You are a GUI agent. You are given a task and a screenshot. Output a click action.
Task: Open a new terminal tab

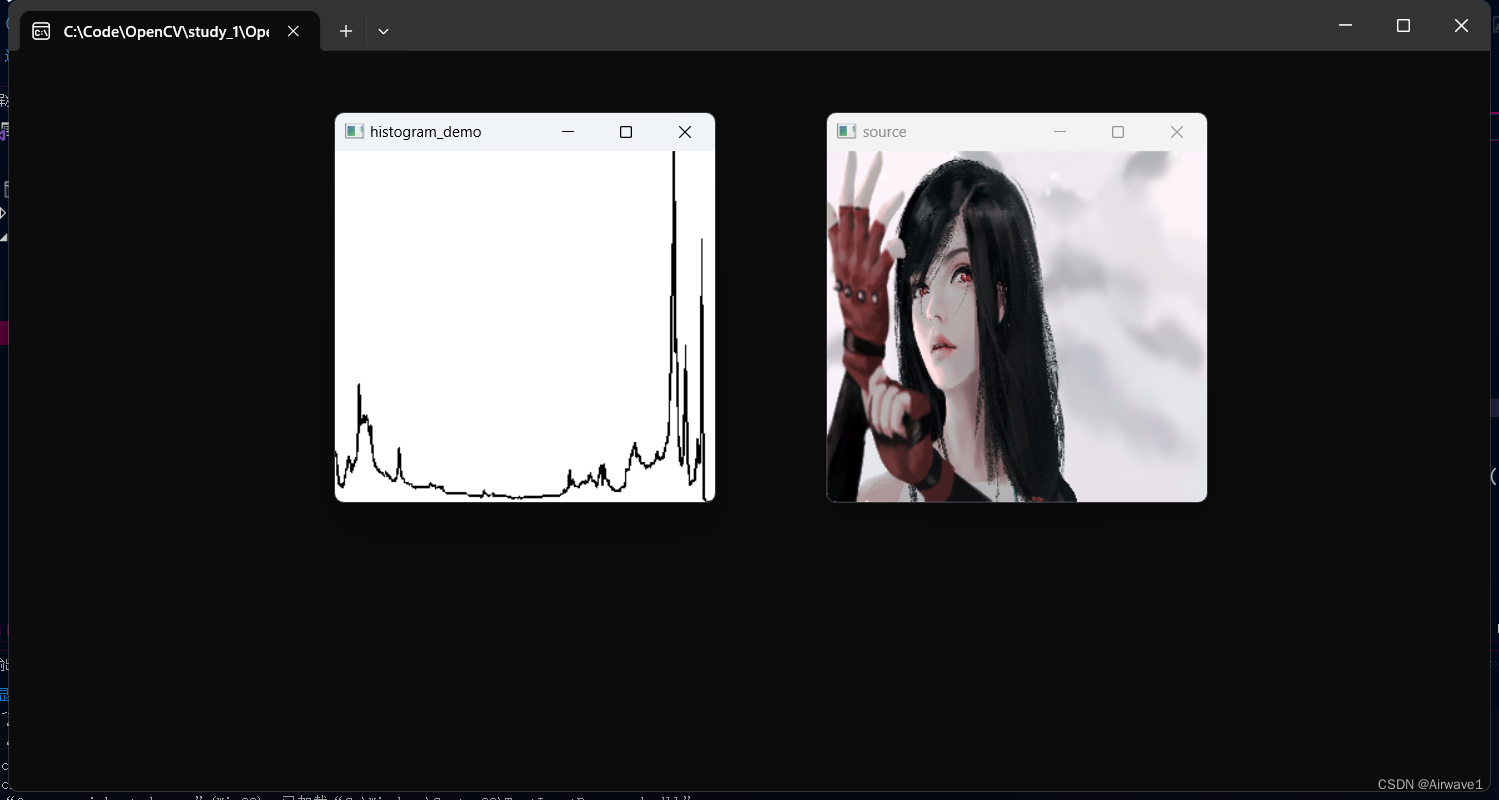[345, 31]
